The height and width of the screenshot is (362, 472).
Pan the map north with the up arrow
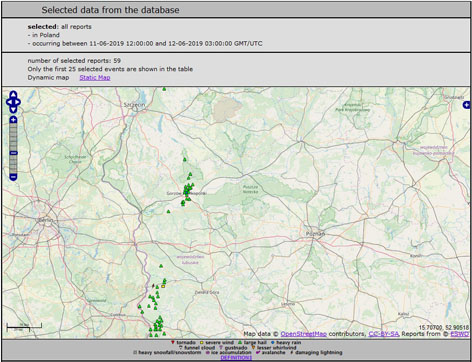[13, 95]
